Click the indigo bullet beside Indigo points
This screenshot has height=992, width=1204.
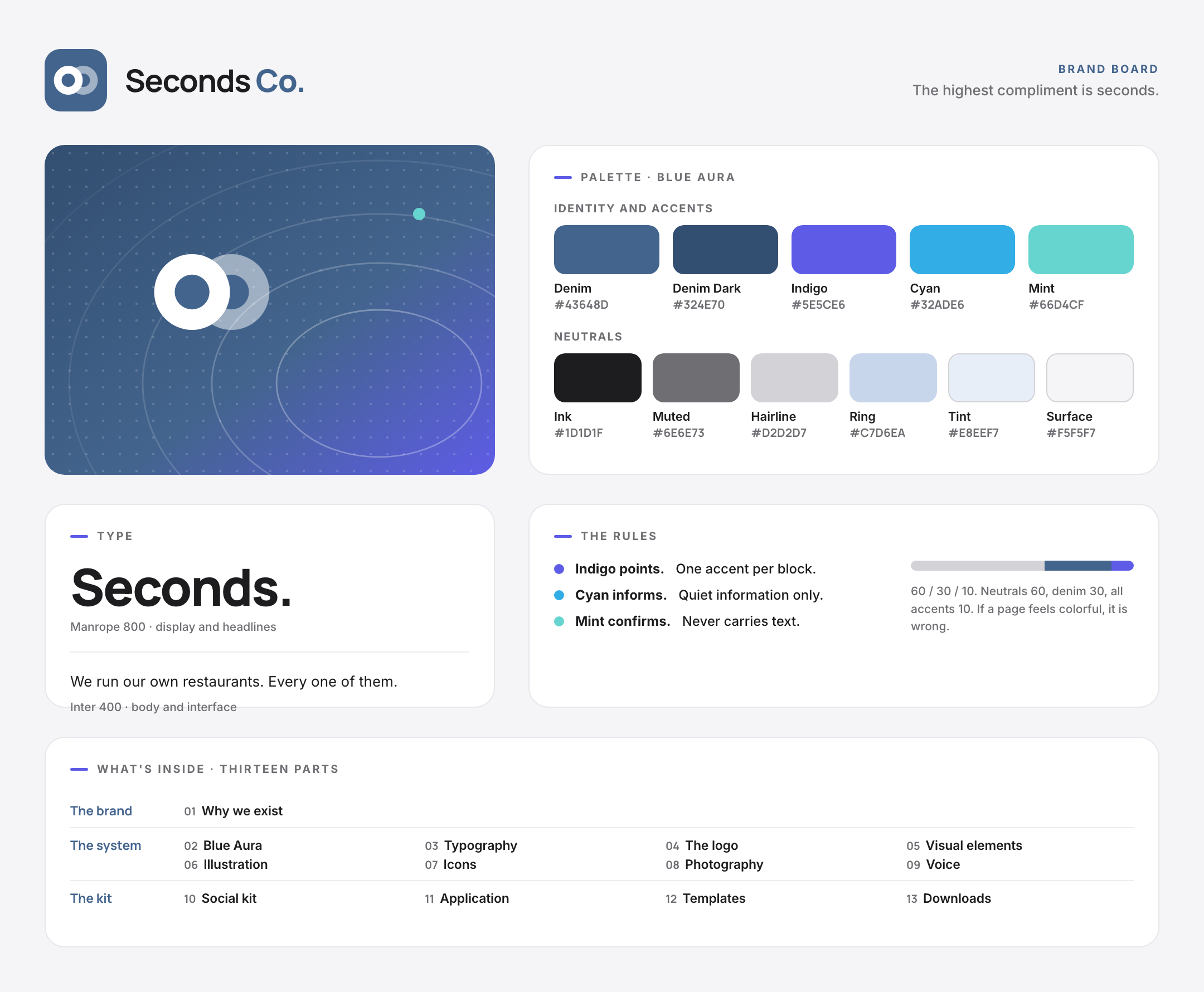[x=560, y=569]
